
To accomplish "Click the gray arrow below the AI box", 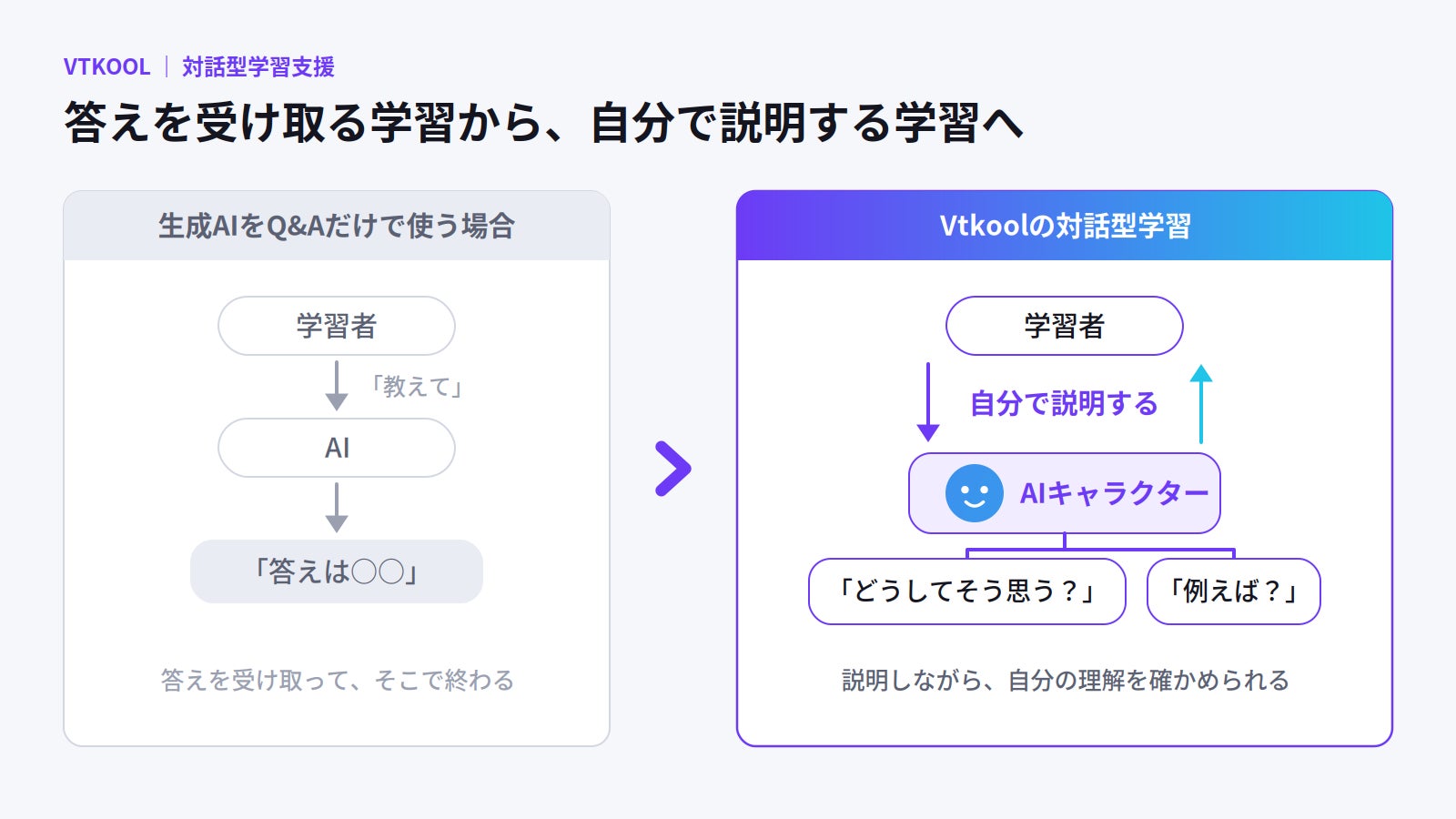I will click(337, 508).
